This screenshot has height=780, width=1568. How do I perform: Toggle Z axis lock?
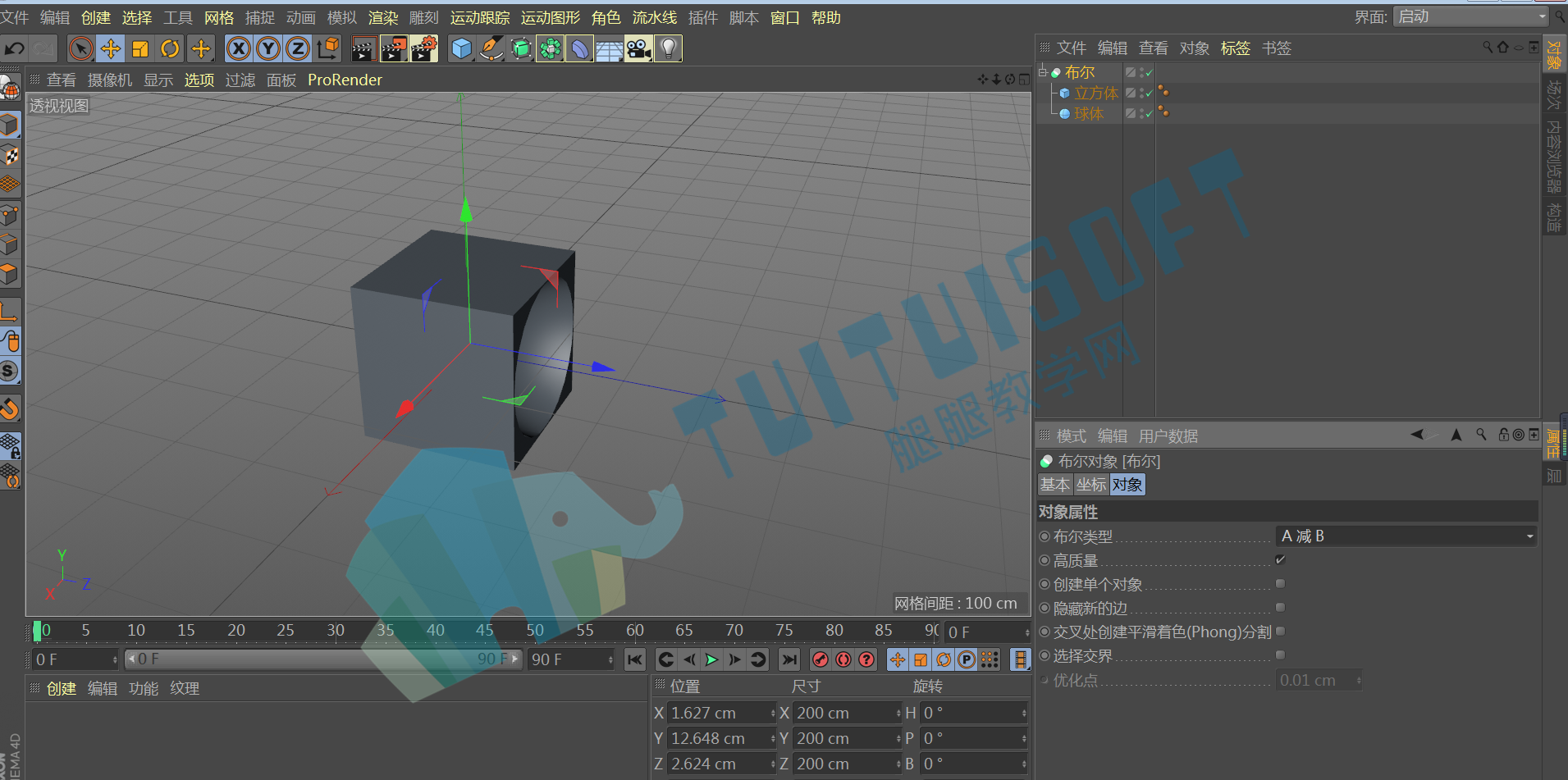pyautogui.click(x=298, y=49)
